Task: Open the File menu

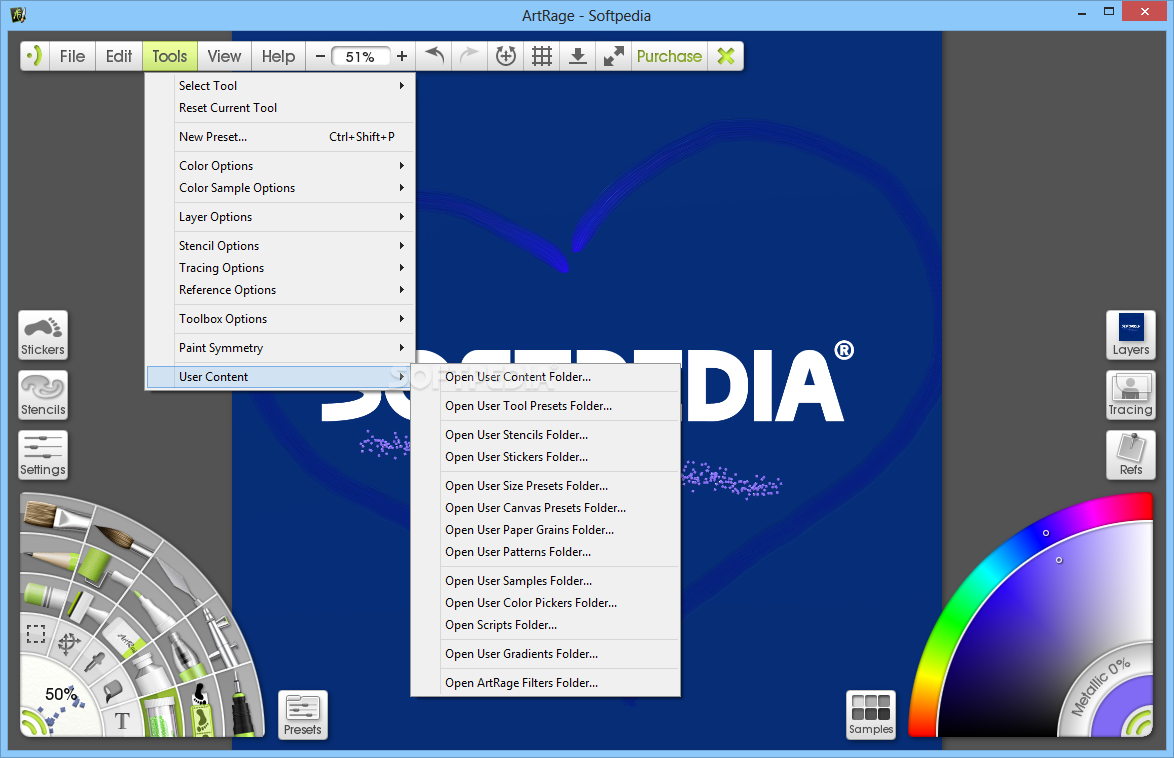Action: 73,56
